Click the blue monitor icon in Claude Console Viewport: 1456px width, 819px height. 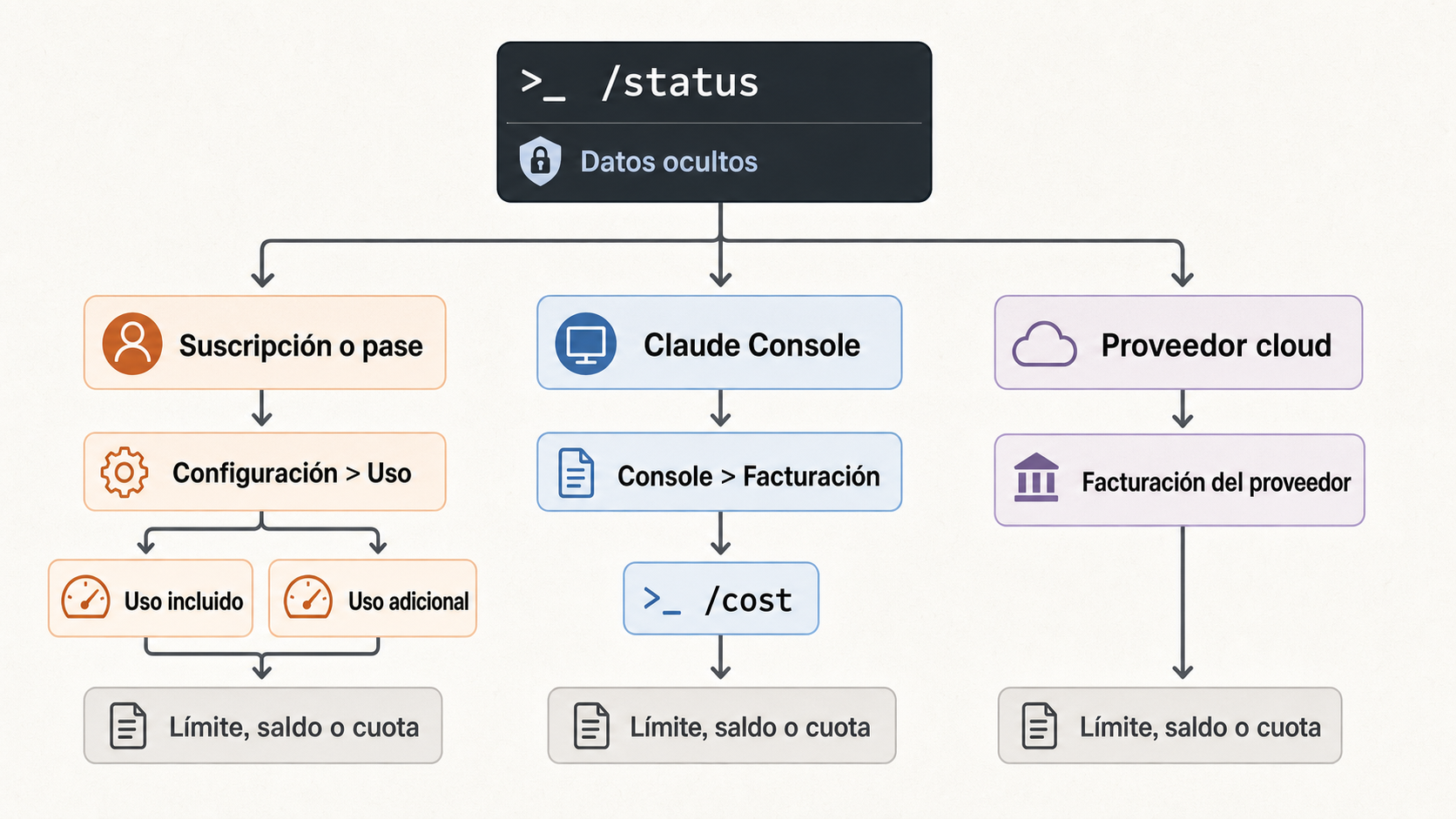coord(586,344)
